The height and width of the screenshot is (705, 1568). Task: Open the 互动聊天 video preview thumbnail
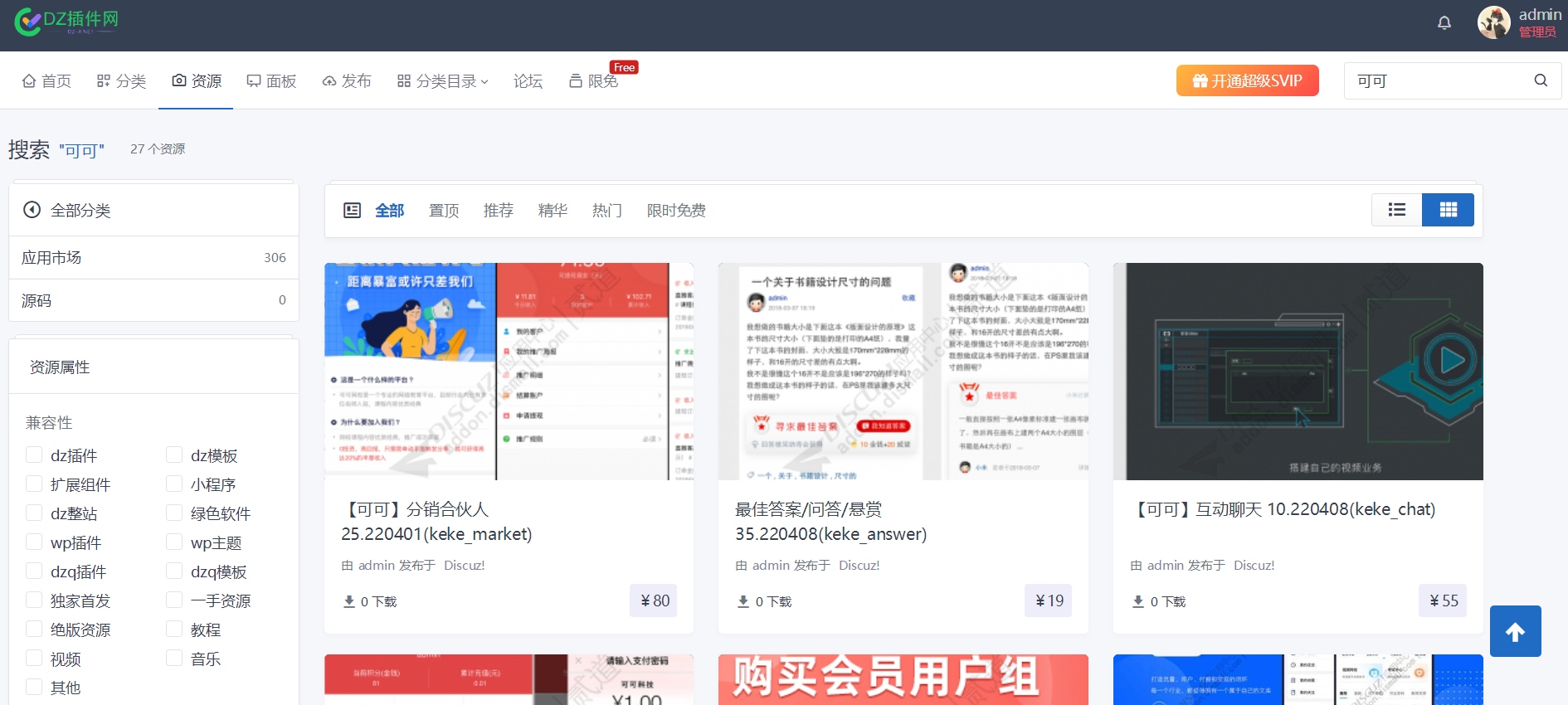click(1298, 372)
